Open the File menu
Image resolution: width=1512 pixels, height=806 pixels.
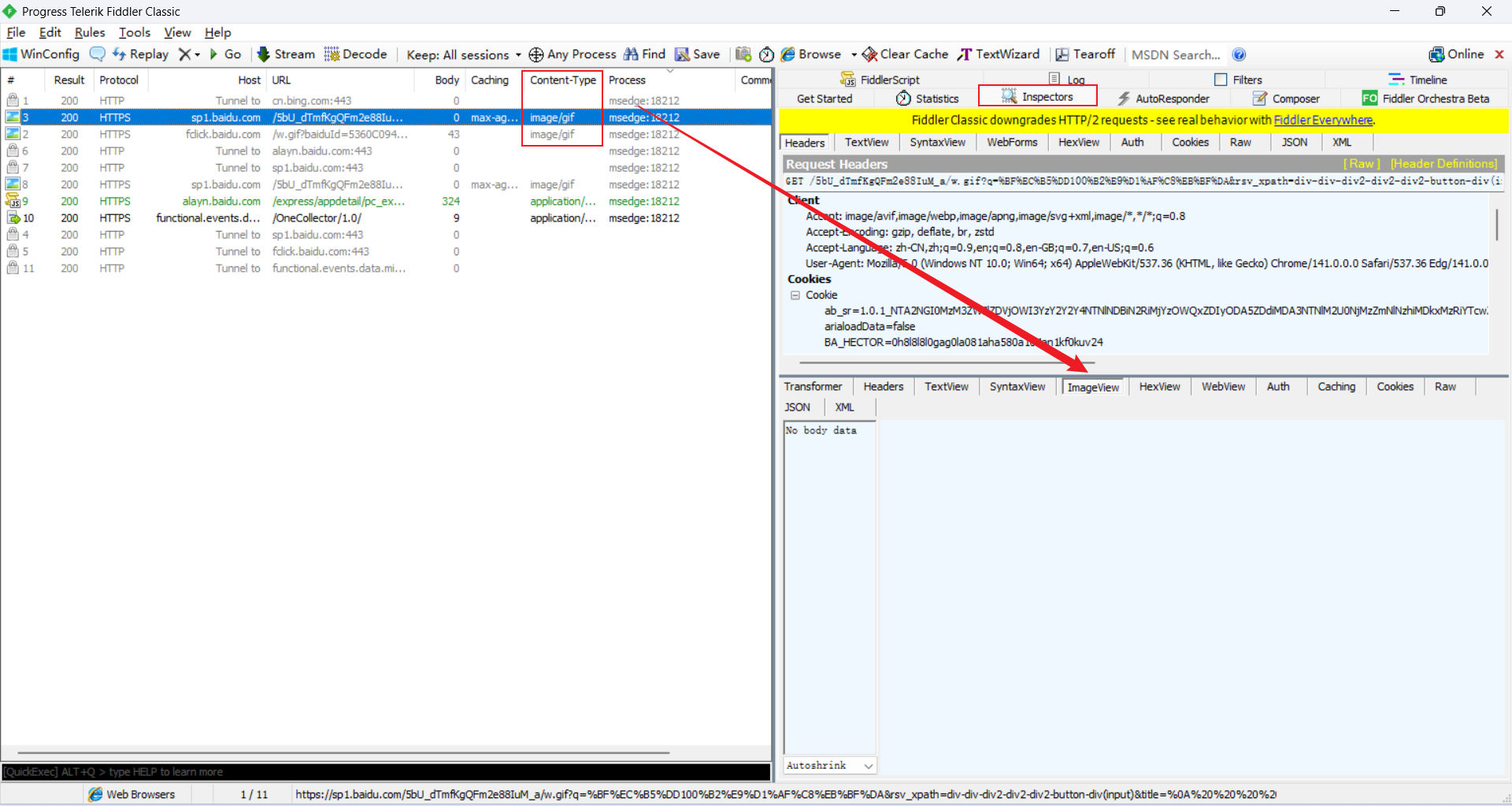16,32
